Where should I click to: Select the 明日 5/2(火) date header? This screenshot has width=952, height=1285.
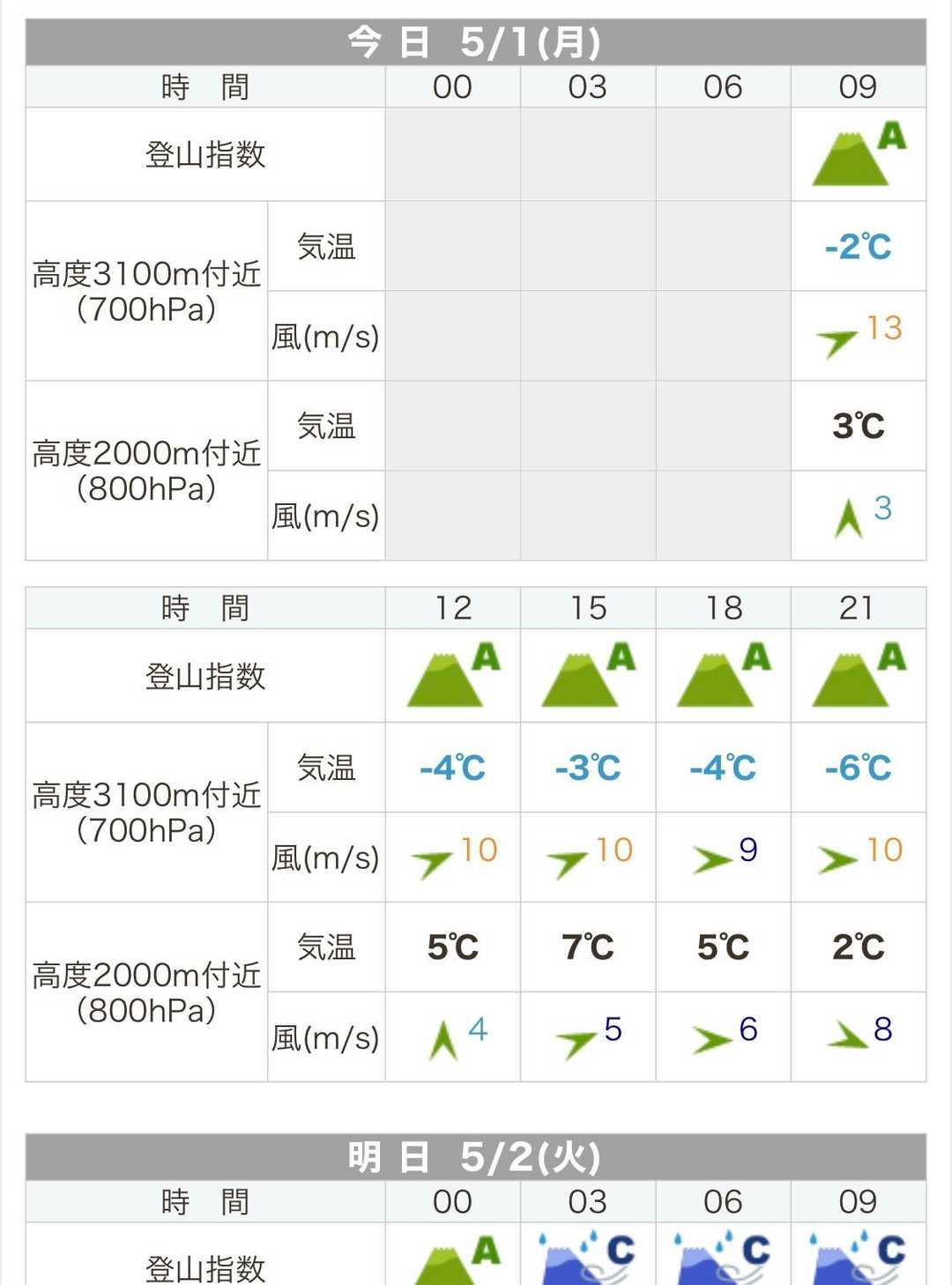click(475, 1157)
